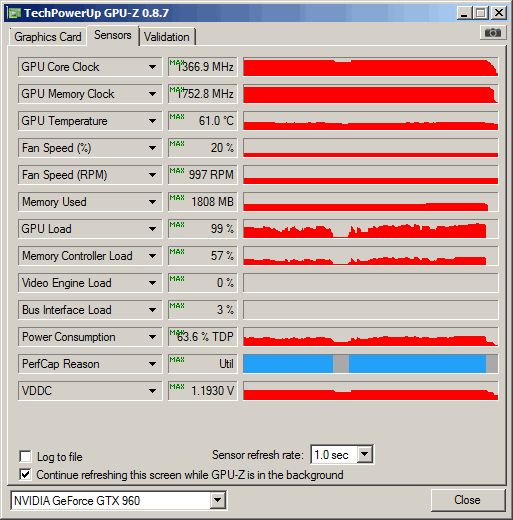The width and height of the screenshot is (513, 520).
Task: Open the Sensor refresh rate combo box
Action: [342, 454]
